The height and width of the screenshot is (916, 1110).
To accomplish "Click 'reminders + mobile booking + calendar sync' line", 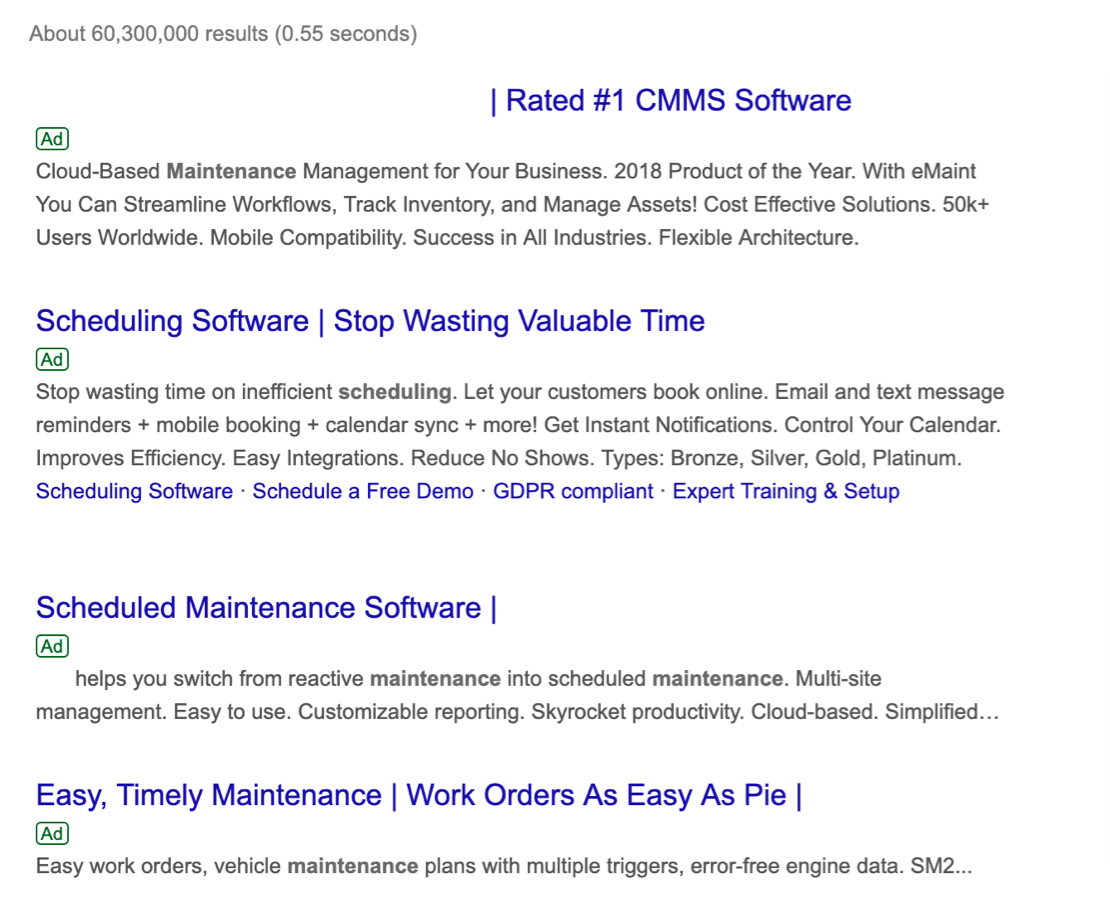I will 518,425.
